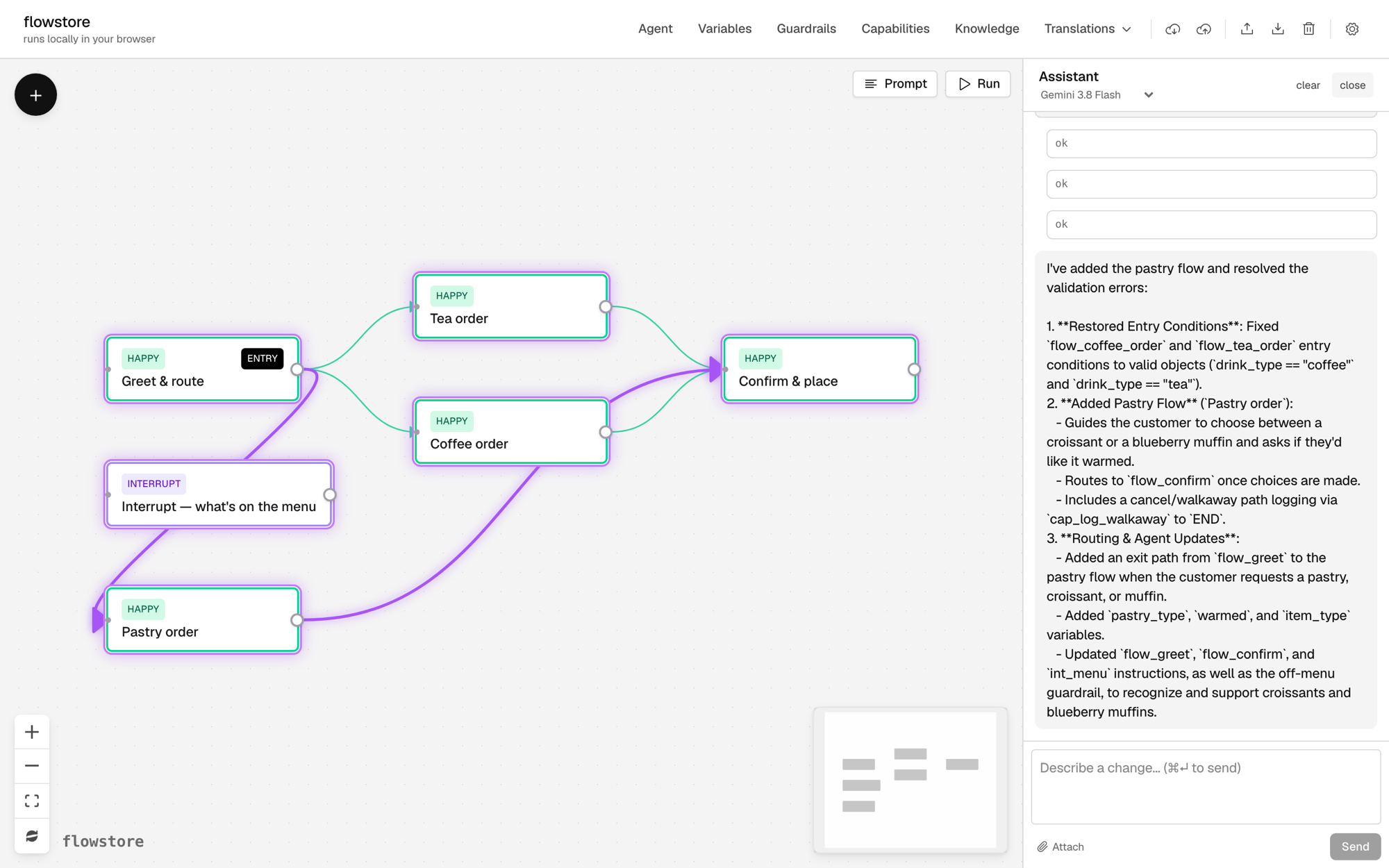The height and width of the screenshot is (868, 1389).
Task: Select the Greet & route node
Action: 202,369
